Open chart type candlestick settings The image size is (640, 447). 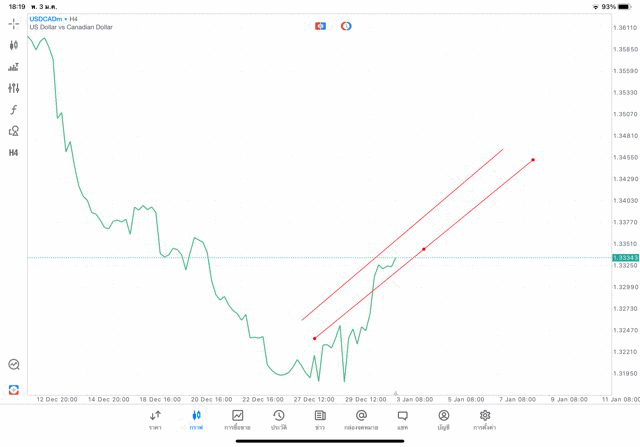pos(14,45)
